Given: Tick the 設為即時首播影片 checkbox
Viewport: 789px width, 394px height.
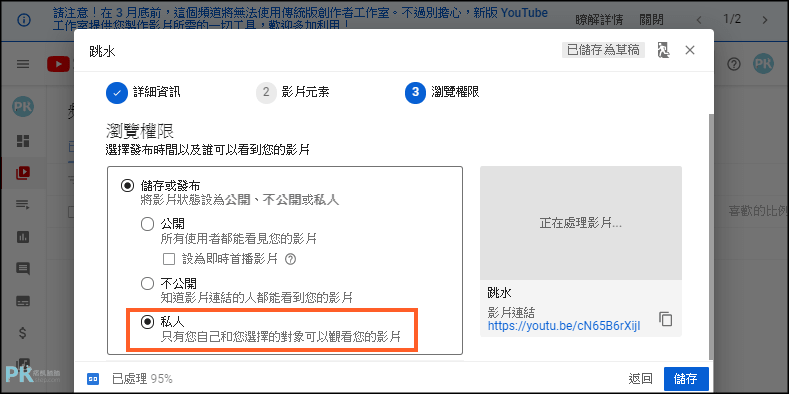Looking at the screenshot, I should [x=169, y=259].
